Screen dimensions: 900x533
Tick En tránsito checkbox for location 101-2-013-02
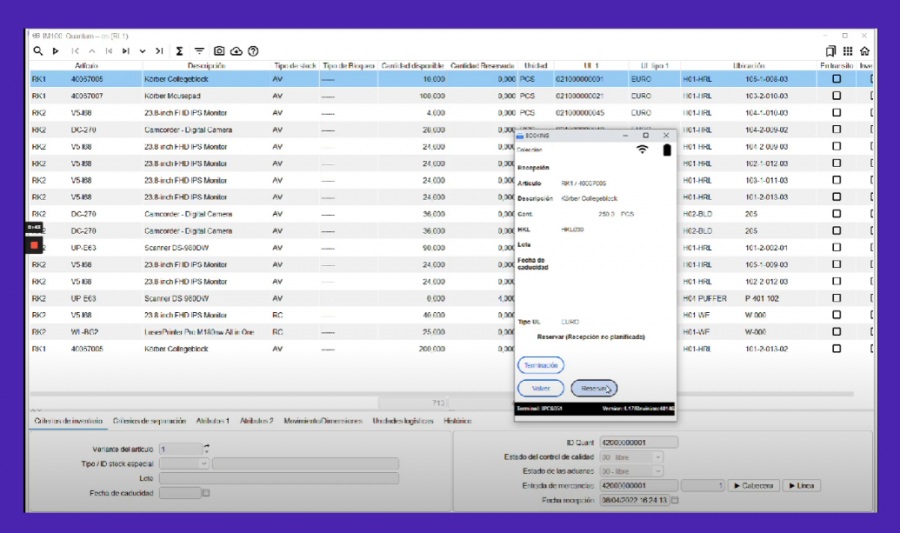coord(836,348)
